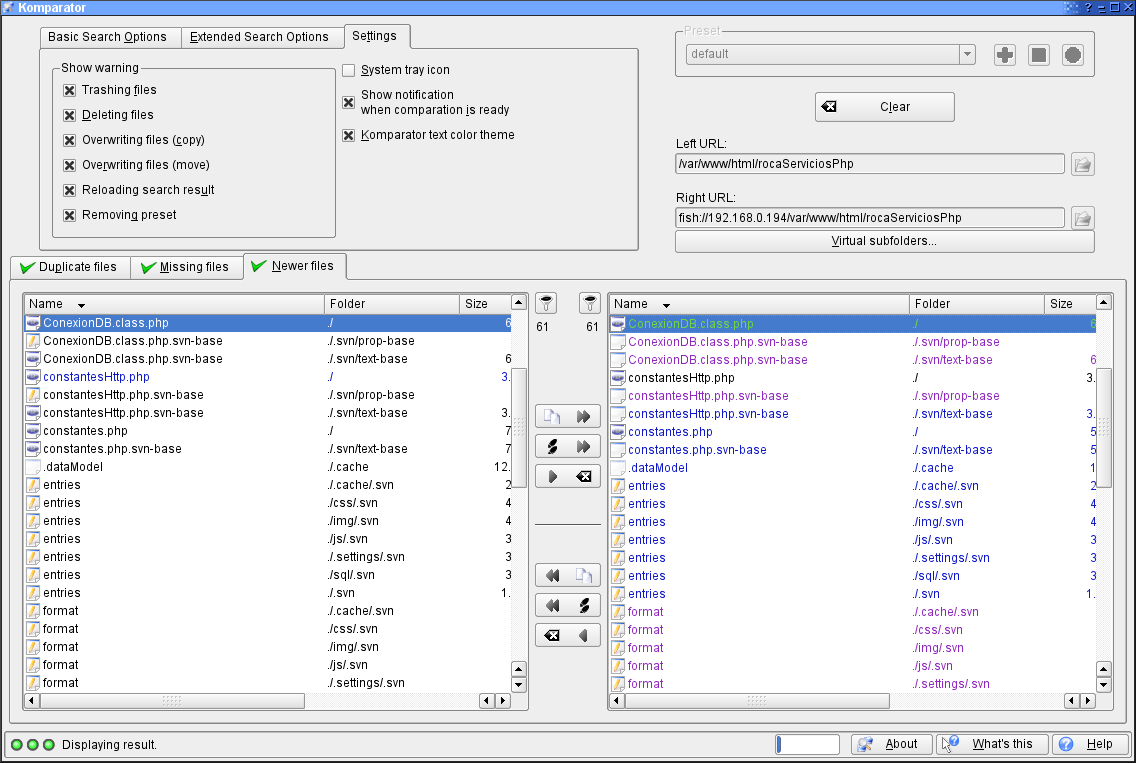The height and width of the screenshot is (763, 1136).
Task: Click the left list filter funnel icon
Action: coord(546,304)
